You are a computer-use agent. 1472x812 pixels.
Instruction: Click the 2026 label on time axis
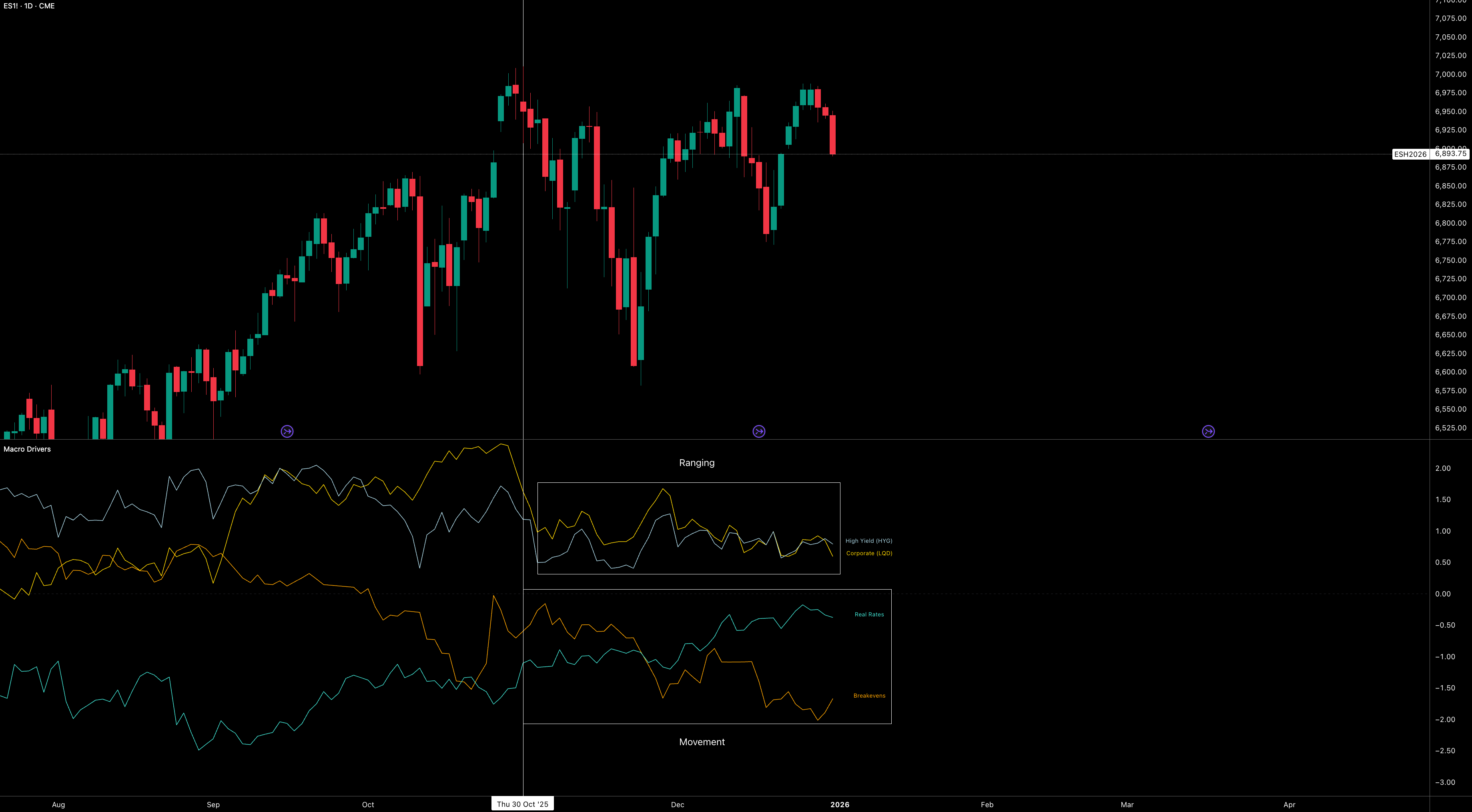point(839,804)
